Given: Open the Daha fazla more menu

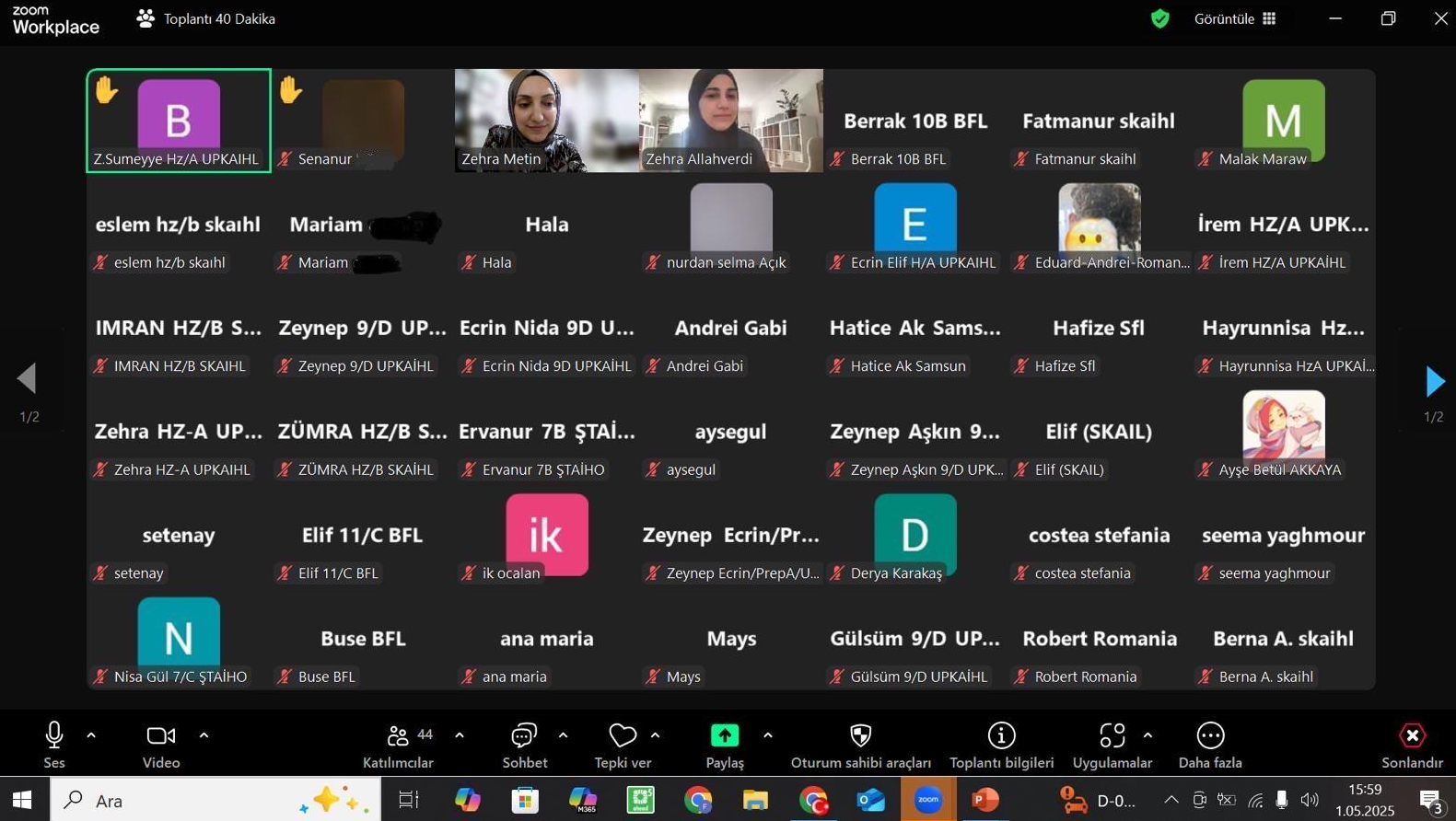Looking at the screenshot, I should click(1210, 746).
